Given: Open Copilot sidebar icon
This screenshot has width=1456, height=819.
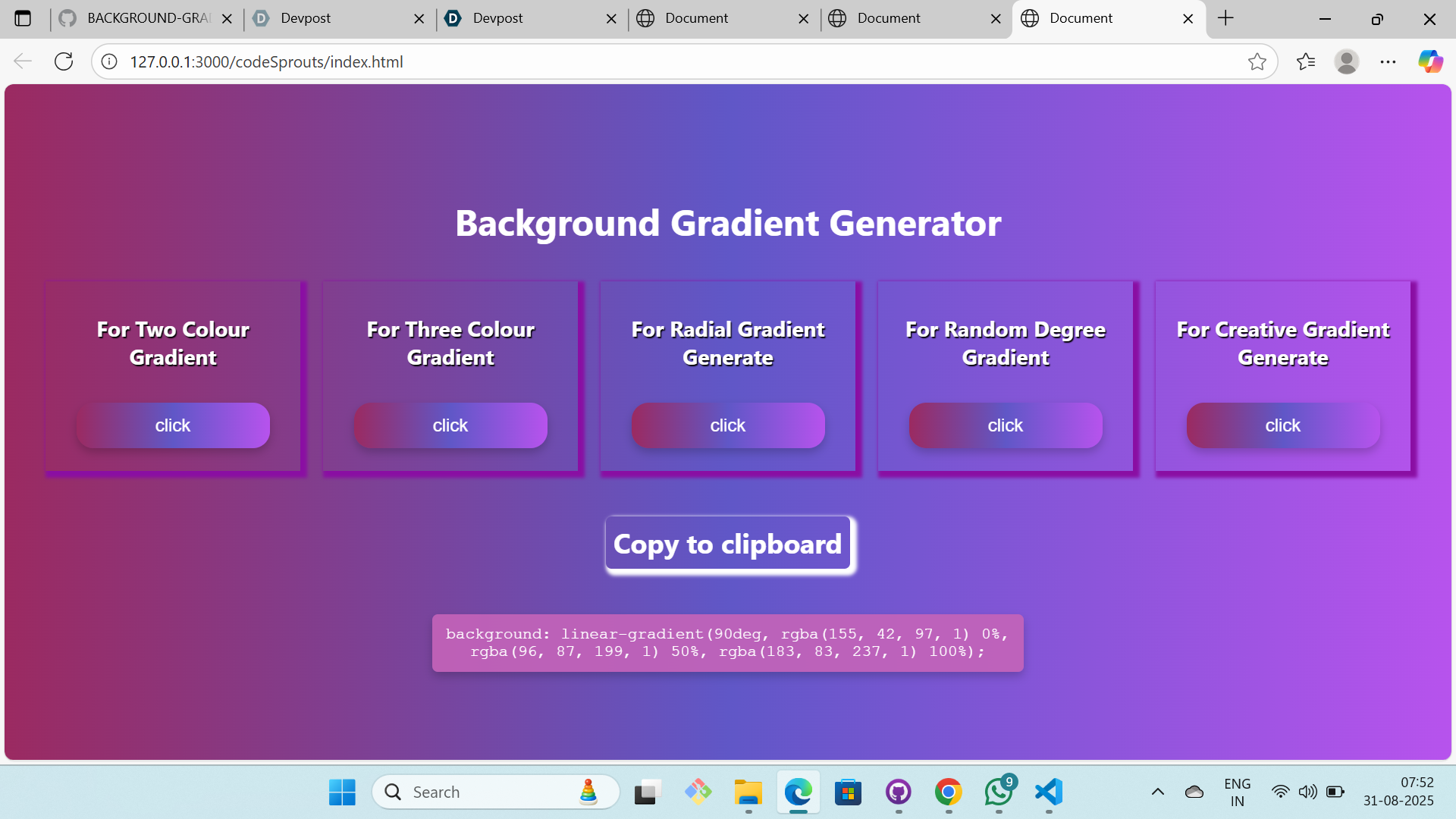Looking at the screenshot, I should point(1430,61).
